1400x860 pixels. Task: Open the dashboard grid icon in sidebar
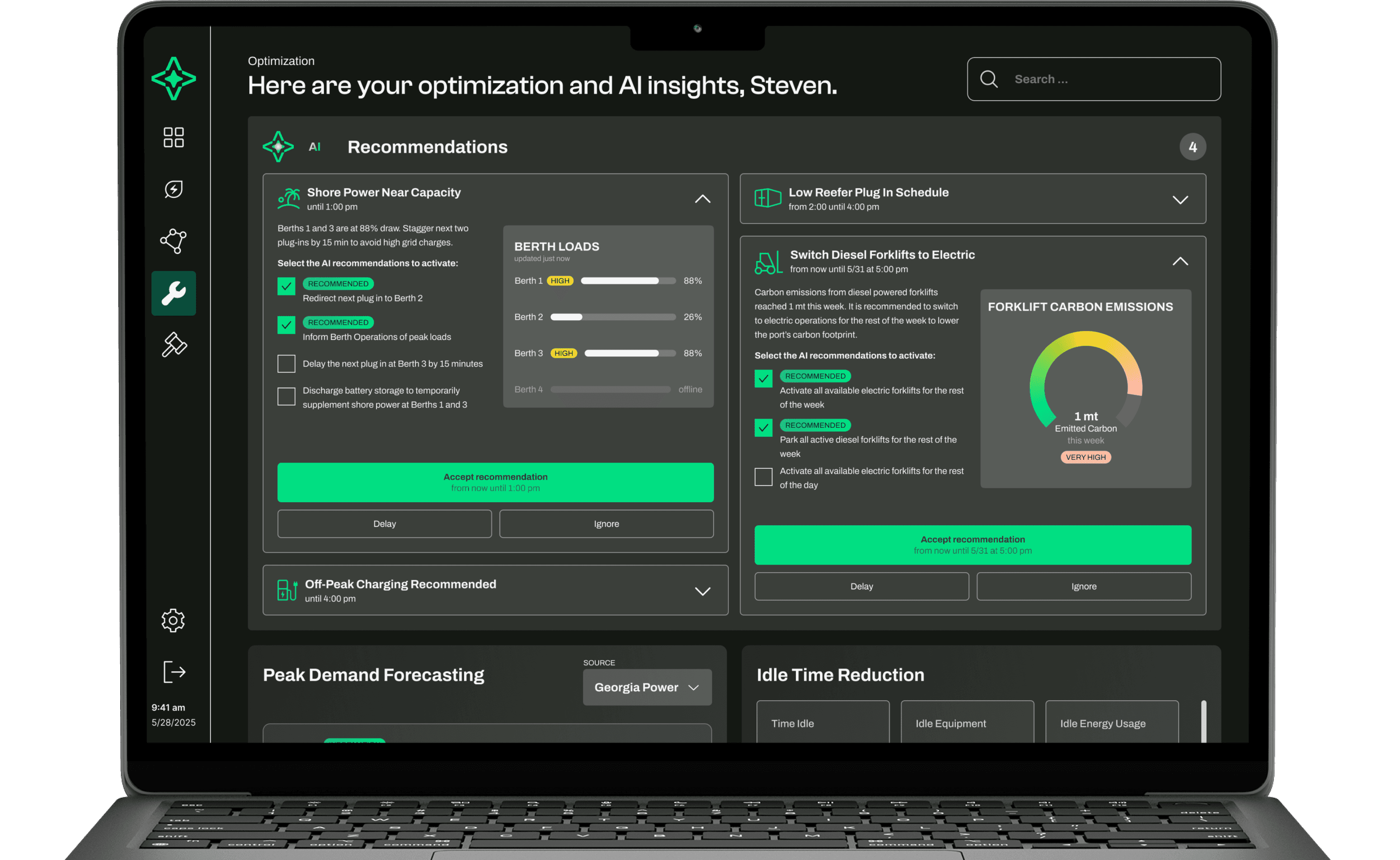174,137
